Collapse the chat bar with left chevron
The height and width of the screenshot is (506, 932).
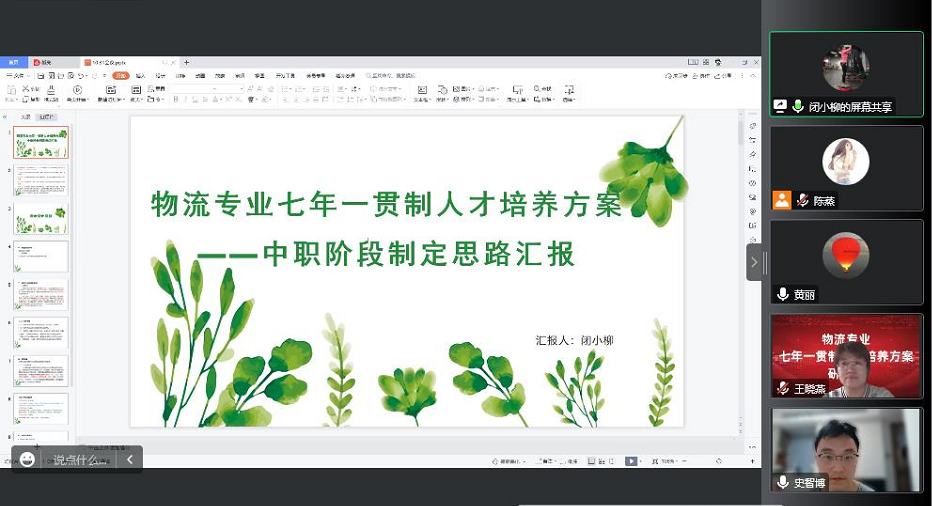[129, 460]
